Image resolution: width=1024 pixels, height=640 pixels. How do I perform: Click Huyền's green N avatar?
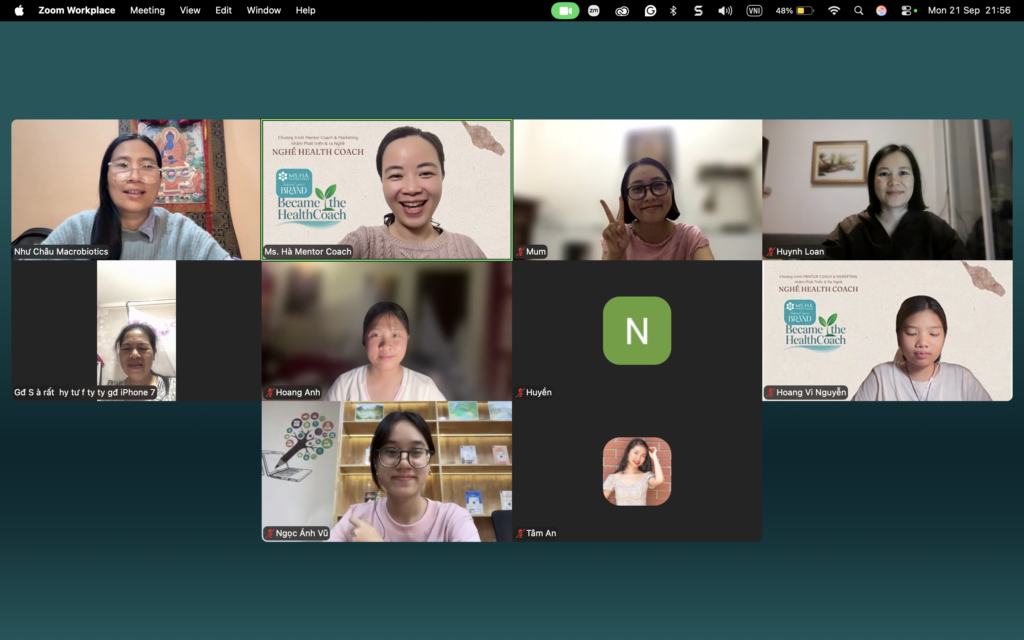[x=637, y=330]
